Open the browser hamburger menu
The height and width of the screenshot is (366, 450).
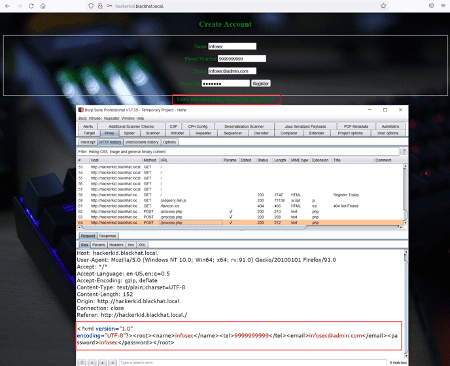(x=443, y=6)
